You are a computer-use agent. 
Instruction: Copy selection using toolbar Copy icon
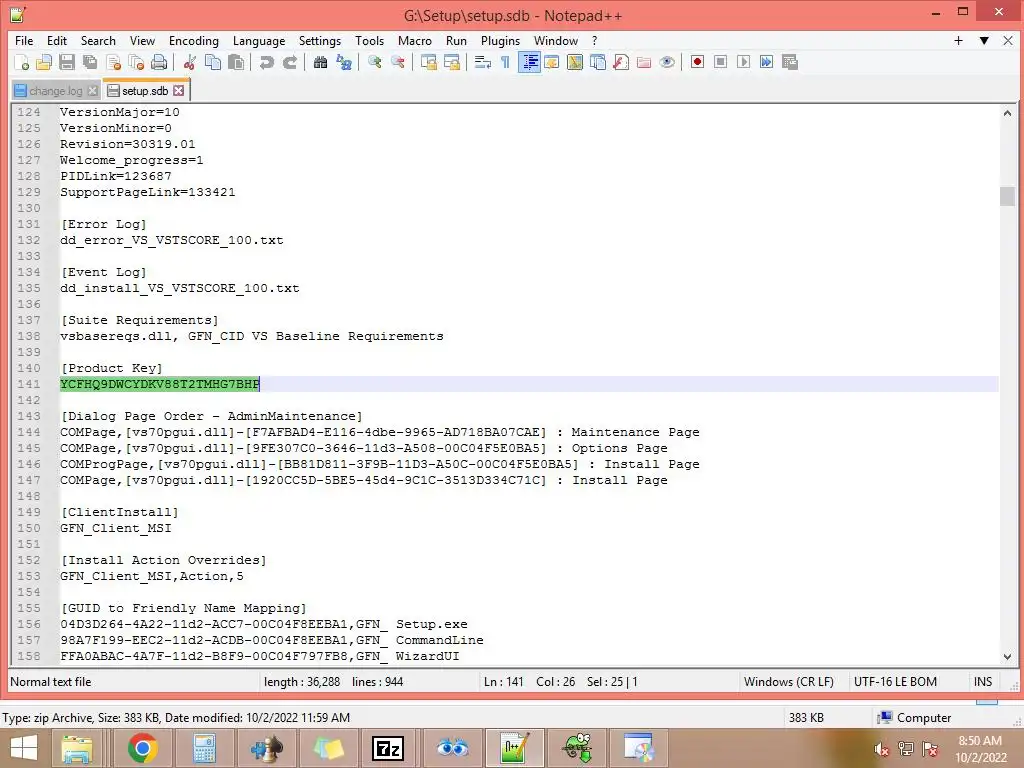pos(213,62)
